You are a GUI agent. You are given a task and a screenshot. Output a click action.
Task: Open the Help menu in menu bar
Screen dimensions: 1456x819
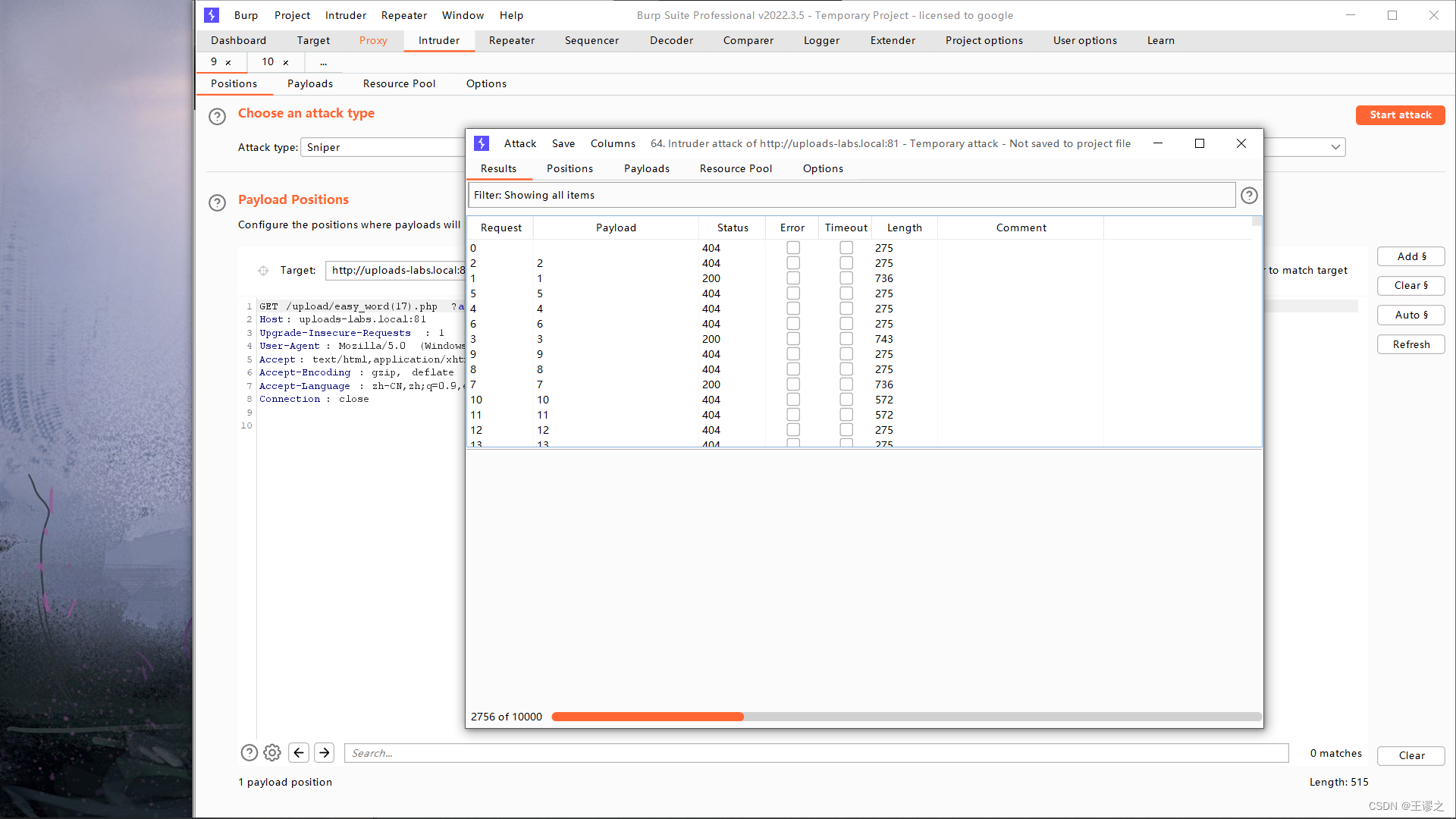(511, 15)
